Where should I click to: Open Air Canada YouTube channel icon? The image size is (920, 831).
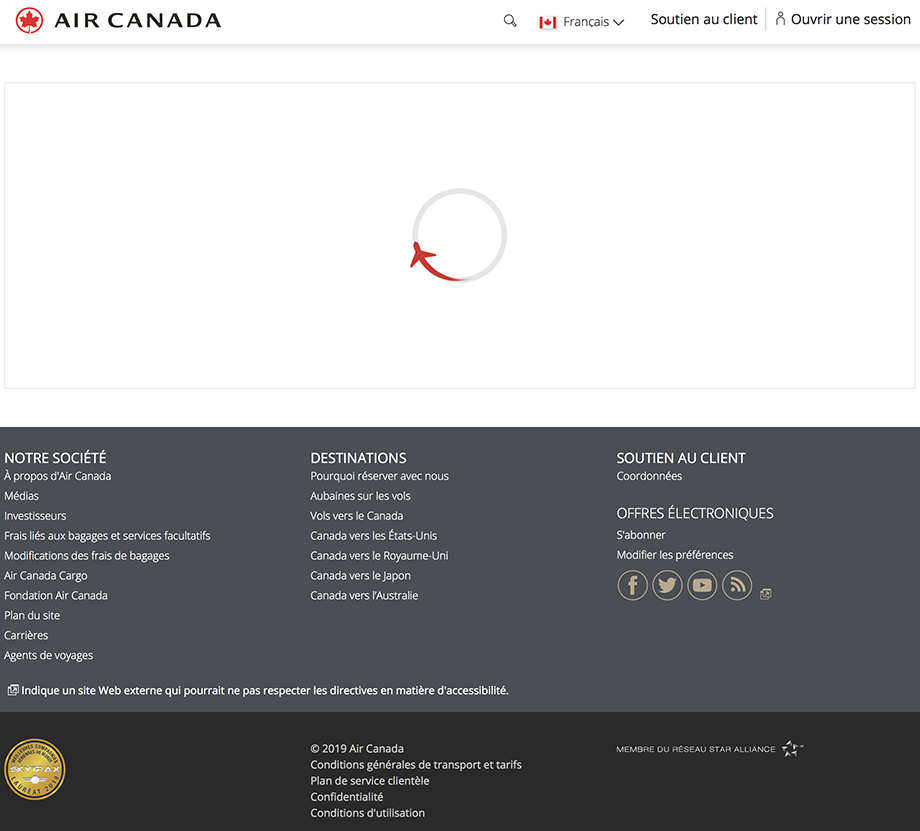[702, 585]
